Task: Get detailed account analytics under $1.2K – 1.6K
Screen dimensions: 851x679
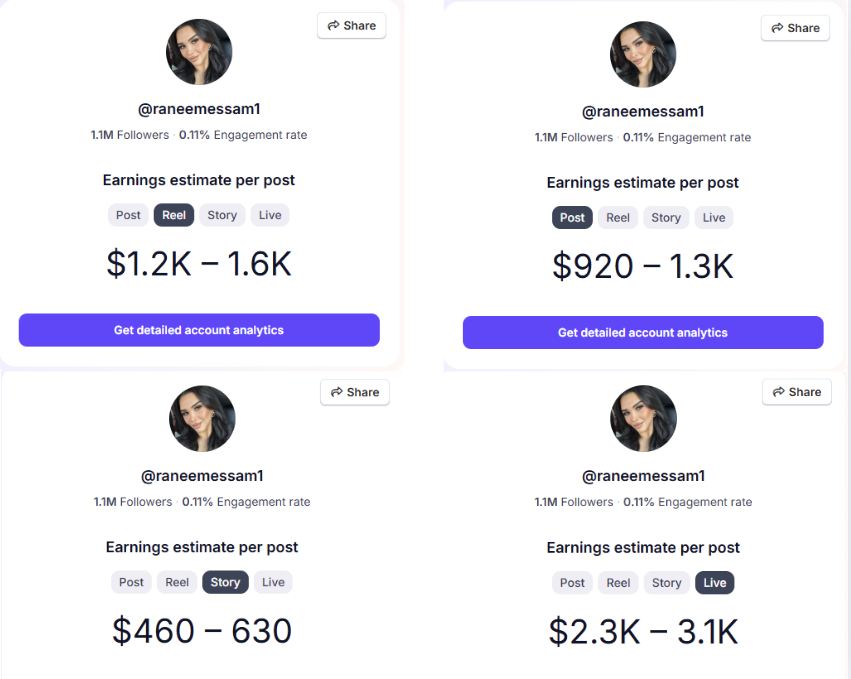Action: (x=199, y=330)
